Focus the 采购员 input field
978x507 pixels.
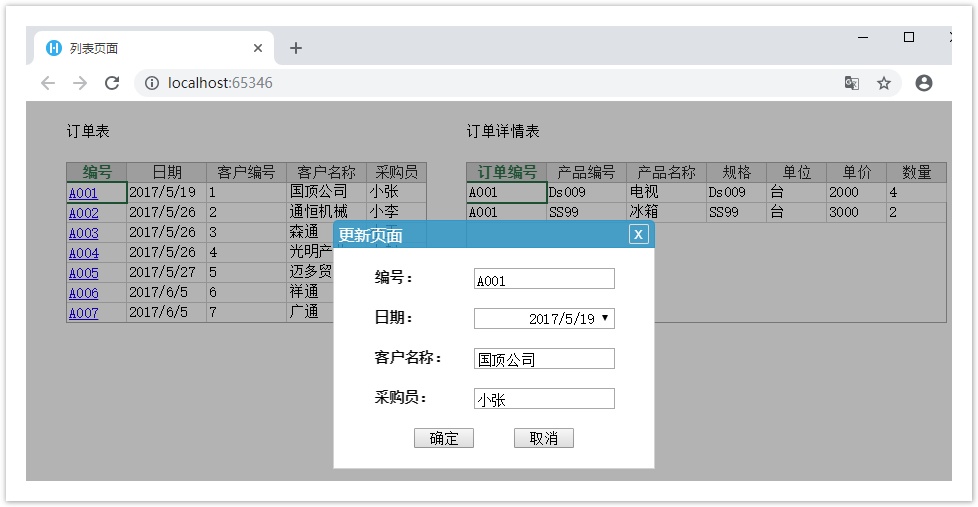544,399
